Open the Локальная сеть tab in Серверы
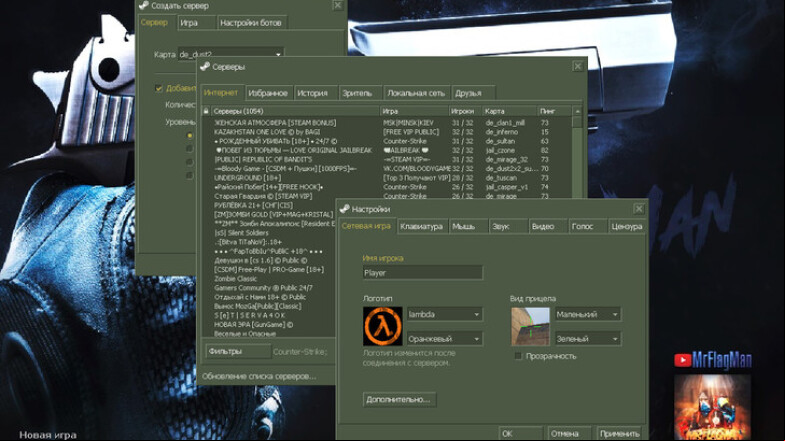The image size is (785, 441). (x=416, y=93)
